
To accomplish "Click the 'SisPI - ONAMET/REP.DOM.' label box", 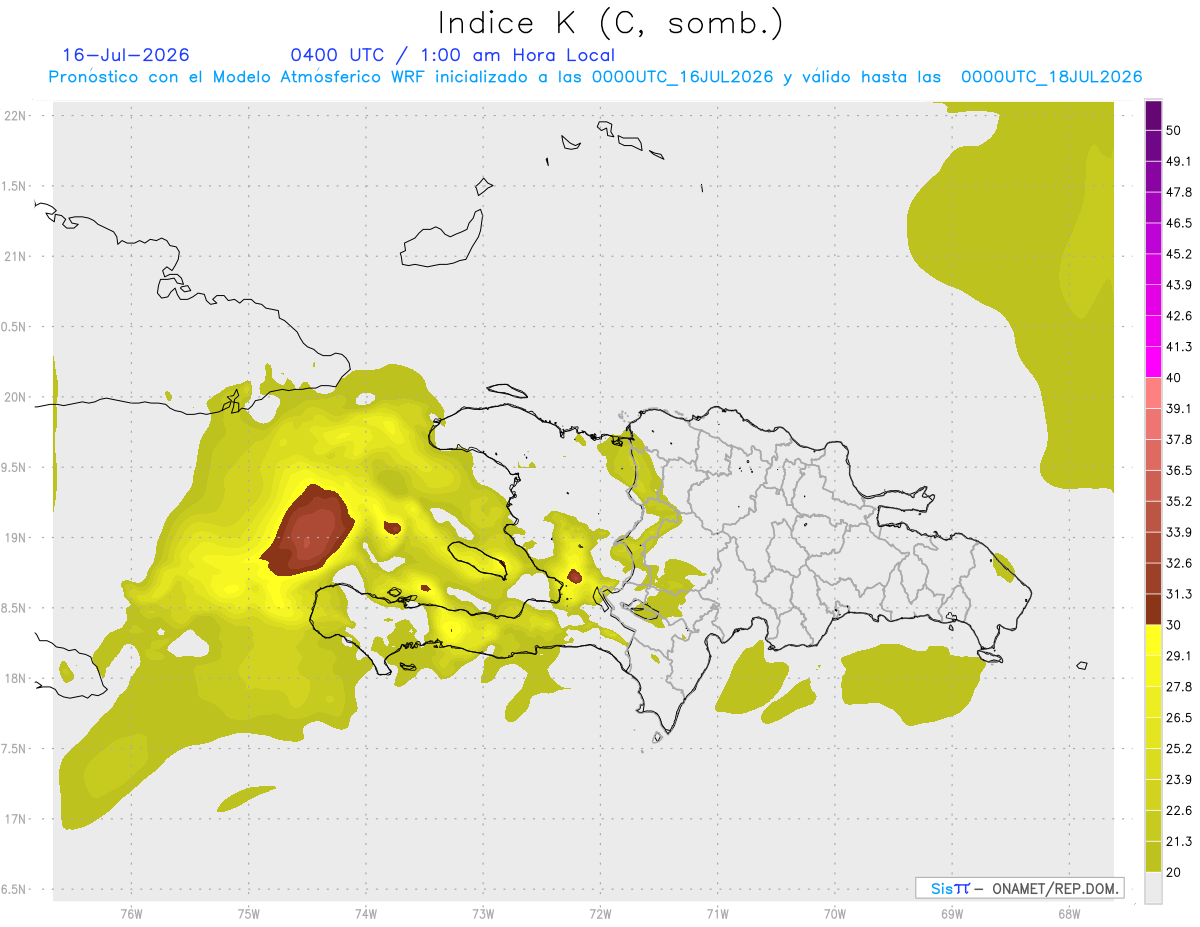I will 1019,888.
